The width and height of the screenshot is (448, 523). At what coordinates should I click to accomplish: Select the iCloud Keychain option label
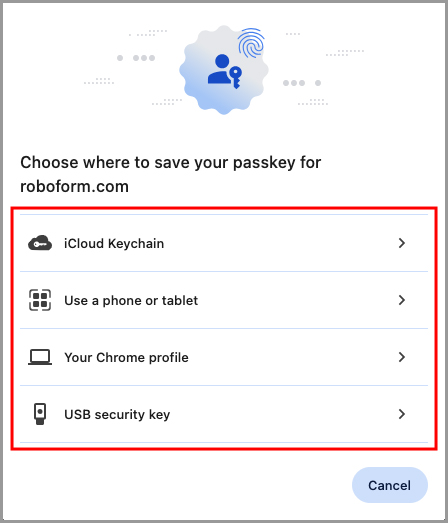(114, 243)
